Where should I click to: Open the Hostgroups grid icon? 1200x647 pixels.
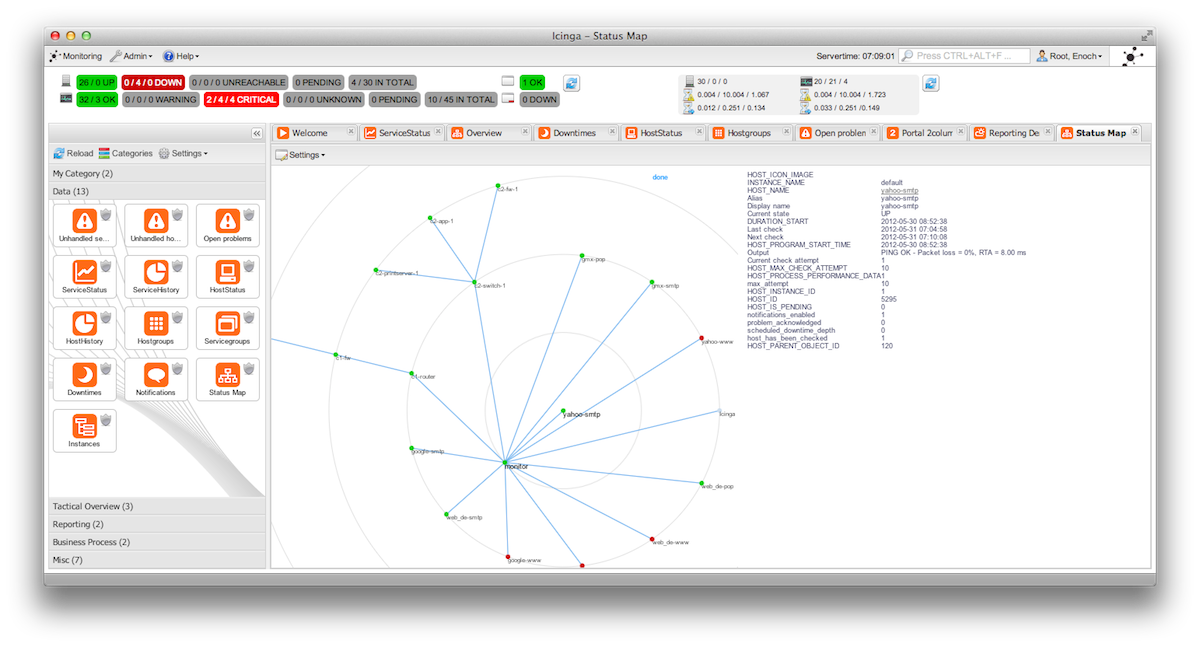coord(155,324)
